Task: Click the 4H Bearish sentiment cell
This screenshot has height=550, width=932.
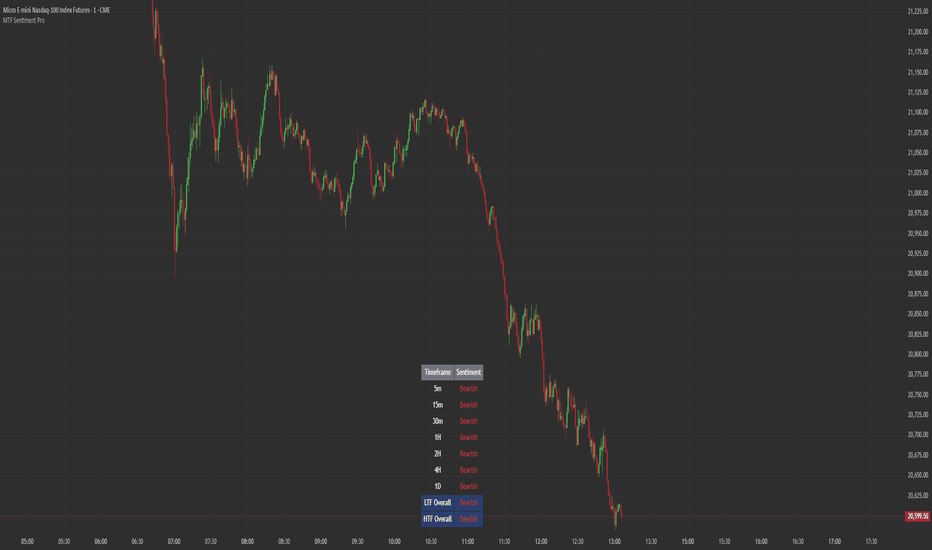Action: (x=468, y=470)
